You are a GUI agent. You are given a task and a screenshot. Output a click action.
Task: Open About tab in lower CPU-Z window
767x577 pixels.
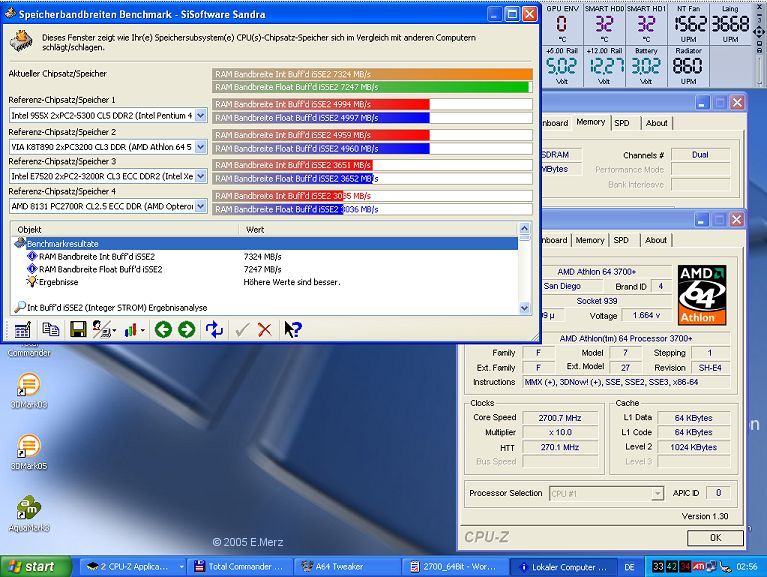click(655, 240)
